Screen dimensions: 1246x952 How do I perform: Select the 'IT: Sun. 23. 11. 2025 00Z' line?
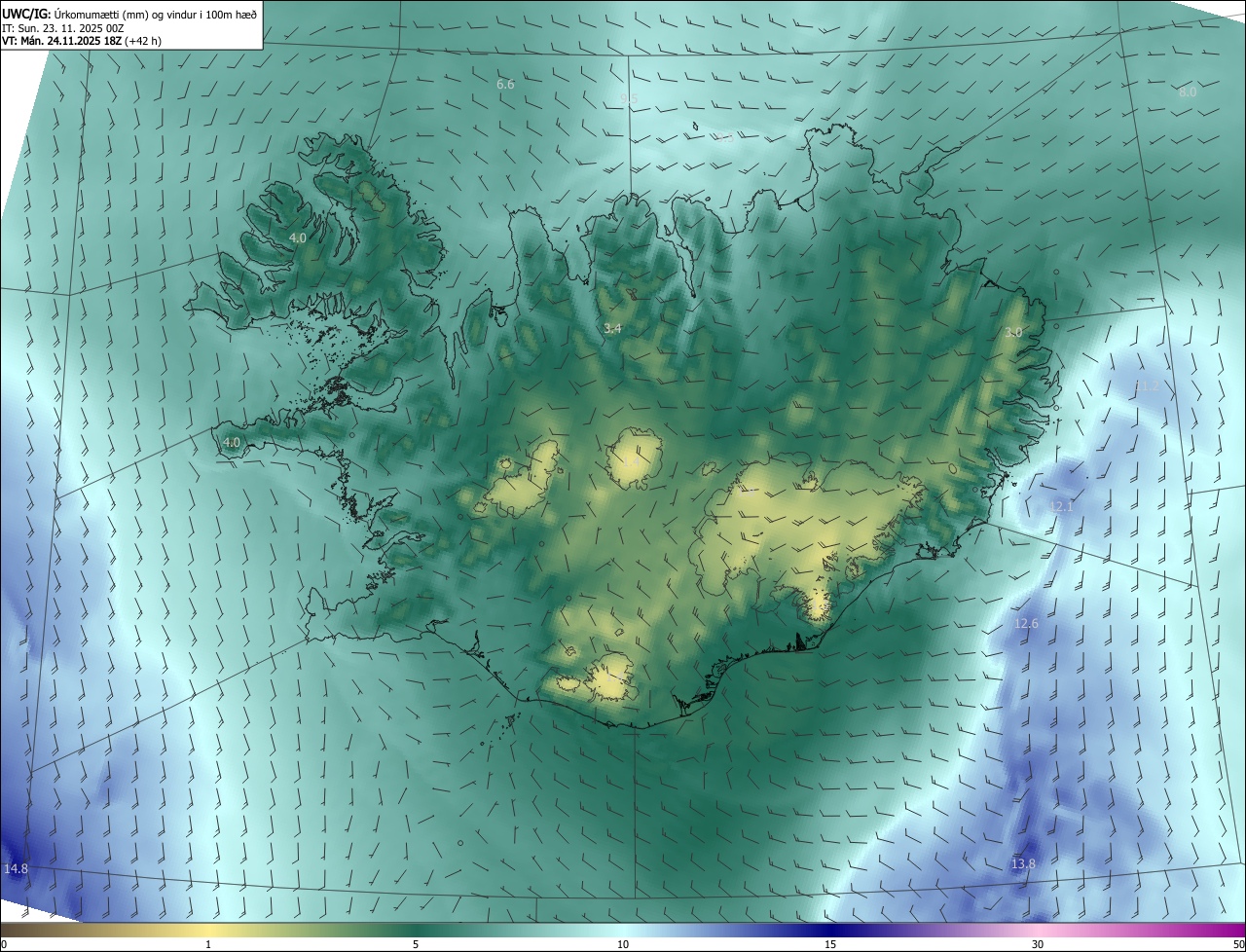62,28
